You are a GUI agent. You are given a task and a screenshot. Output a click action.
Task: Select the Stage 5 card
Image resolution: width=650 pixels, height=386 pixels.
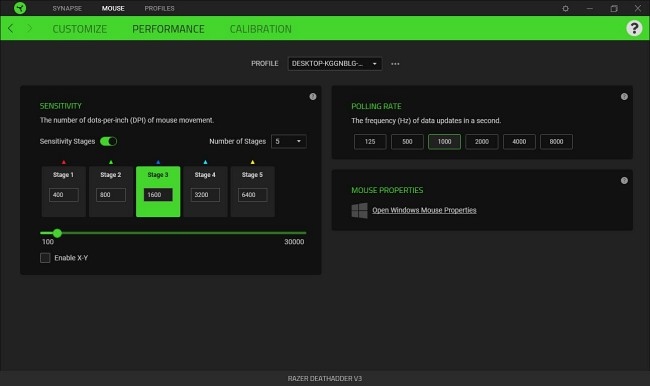[252, 192]
